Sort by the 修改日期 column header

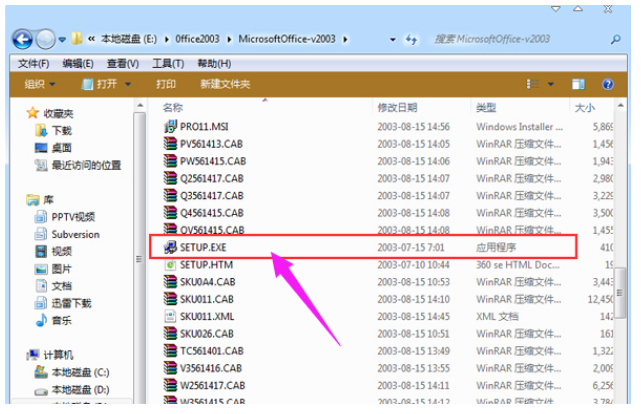point(397,107)
